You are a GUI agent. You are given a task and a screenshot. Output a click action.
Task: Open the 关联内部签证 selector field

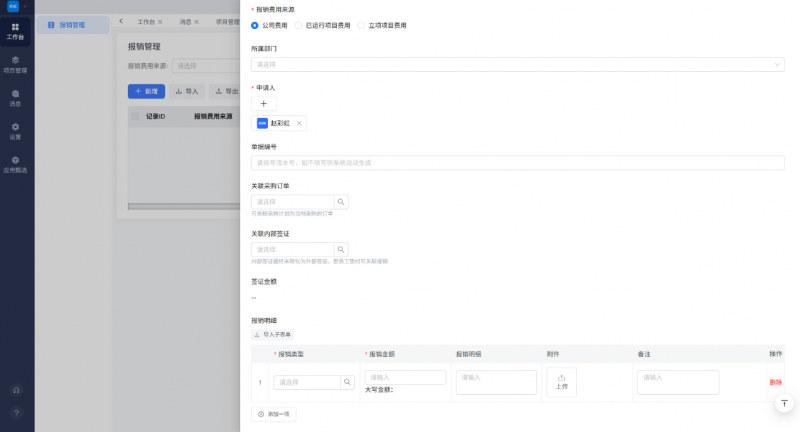point(292,249)
